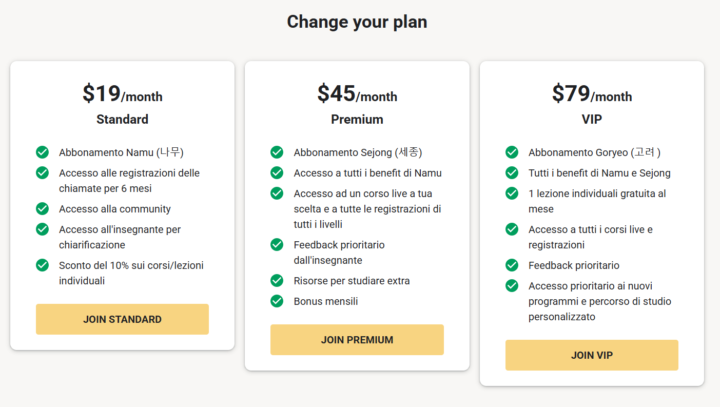
Task: Click checkmark icon next to Accesso alla community
Action: tap(42, 209)
